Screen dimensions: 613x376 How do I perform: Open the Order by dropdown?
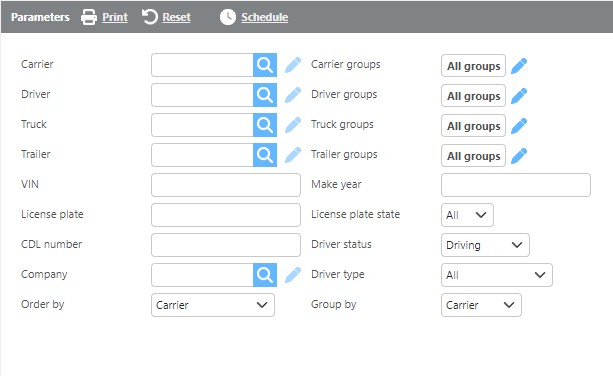pyautogui.click(x=213, y=305)
